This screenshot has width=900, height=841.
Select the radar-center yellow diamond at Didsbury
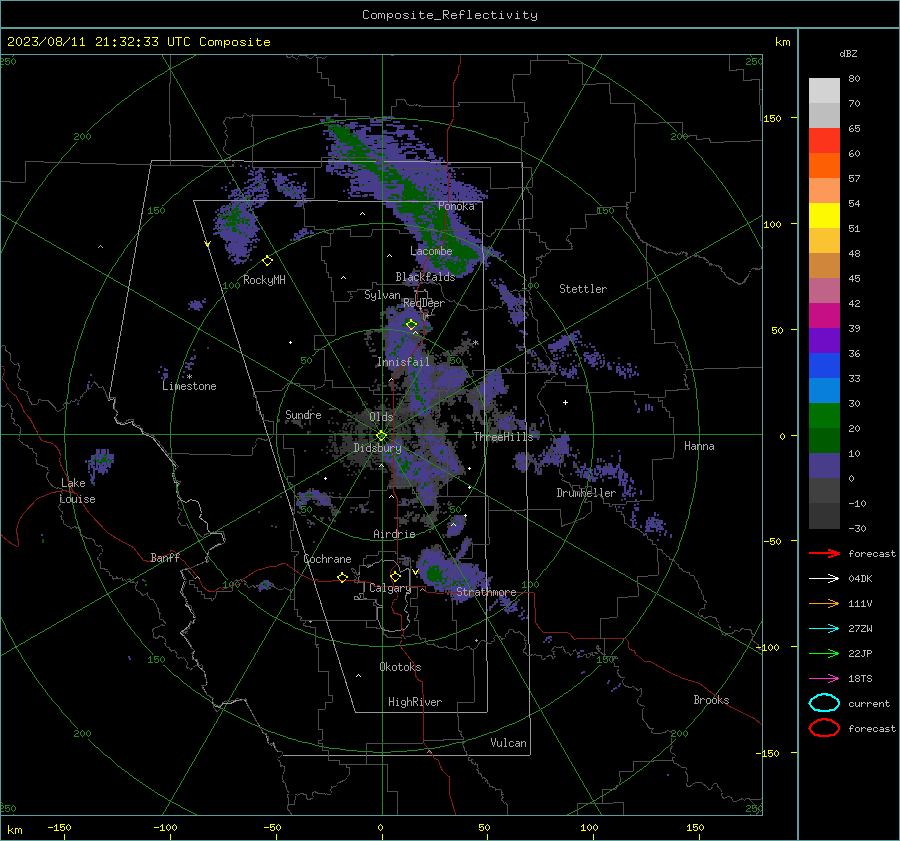(382, 436)
